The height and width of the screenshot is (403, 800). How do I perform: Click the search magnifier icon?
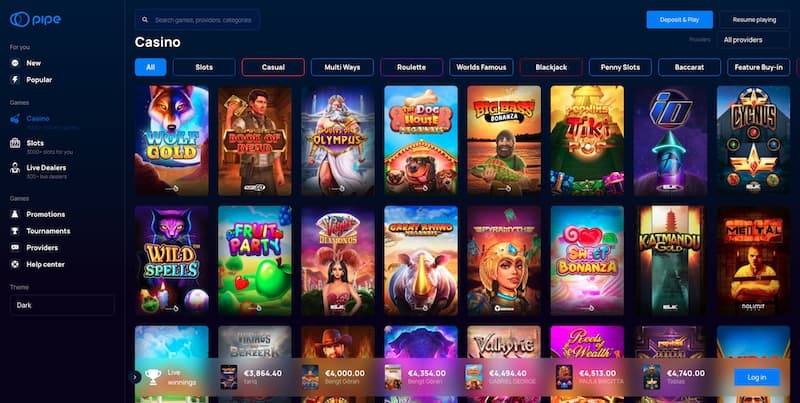[x=145, y=20]
